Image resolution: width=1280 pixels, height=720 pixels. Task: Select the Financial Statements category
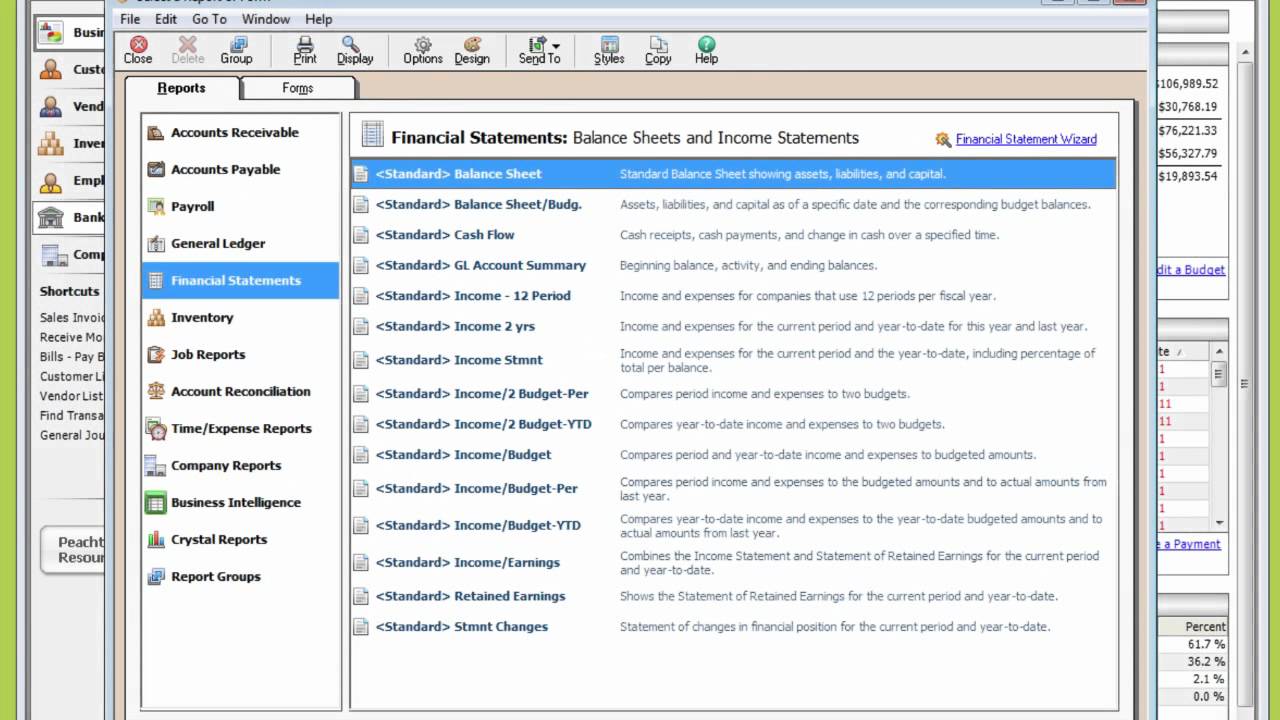pyautogui.click(x=240, y=280)
